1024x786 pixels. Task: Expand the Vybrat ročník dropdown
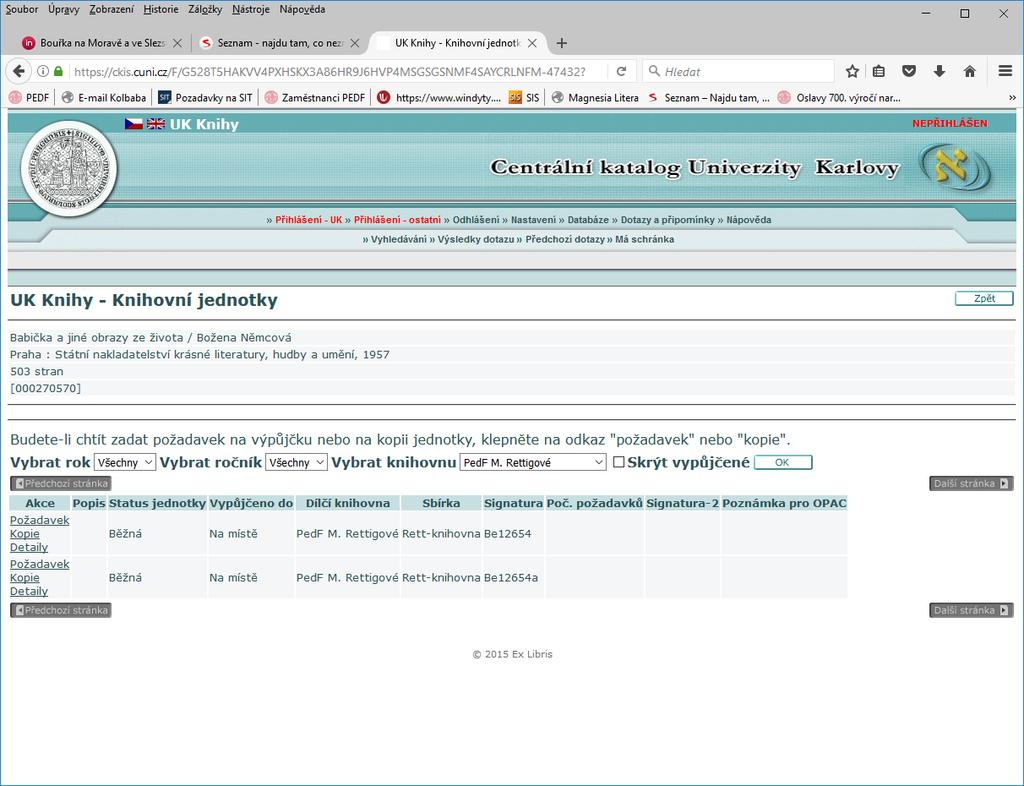[296, 462]
